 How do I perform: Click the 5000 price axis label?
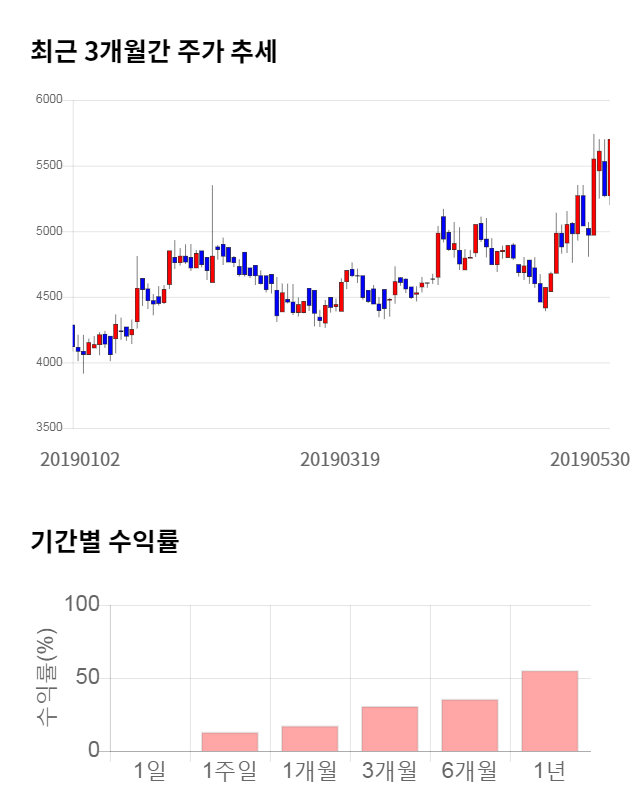point(49,231)
